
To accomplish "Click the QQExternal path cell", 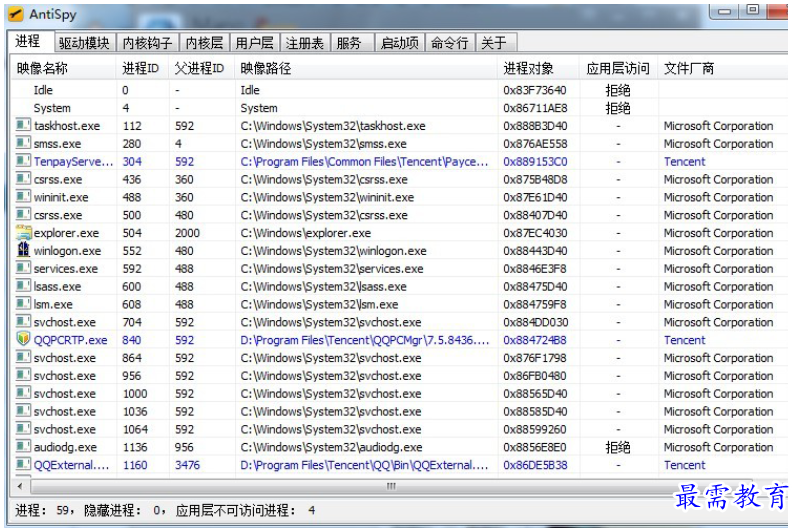I will pyautogui.click(x=364, y=465).
